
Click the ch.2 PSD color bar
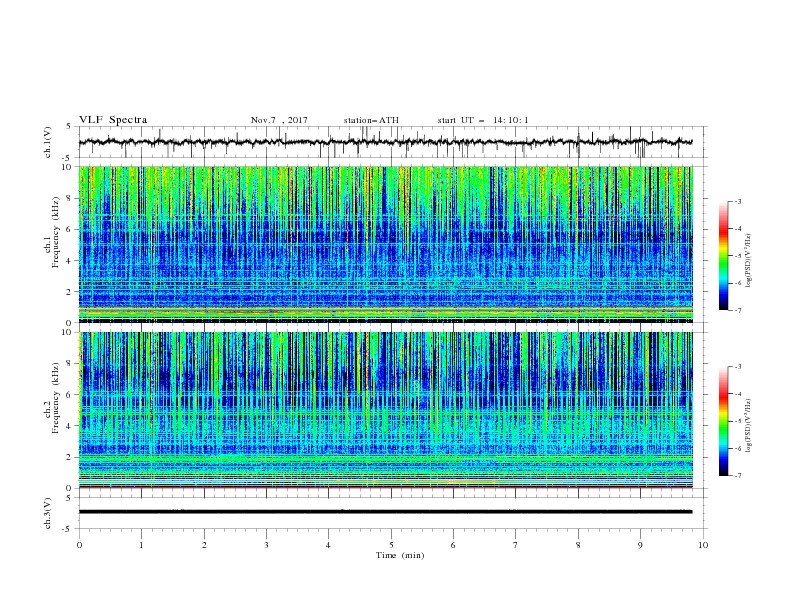tap(724, 421)
